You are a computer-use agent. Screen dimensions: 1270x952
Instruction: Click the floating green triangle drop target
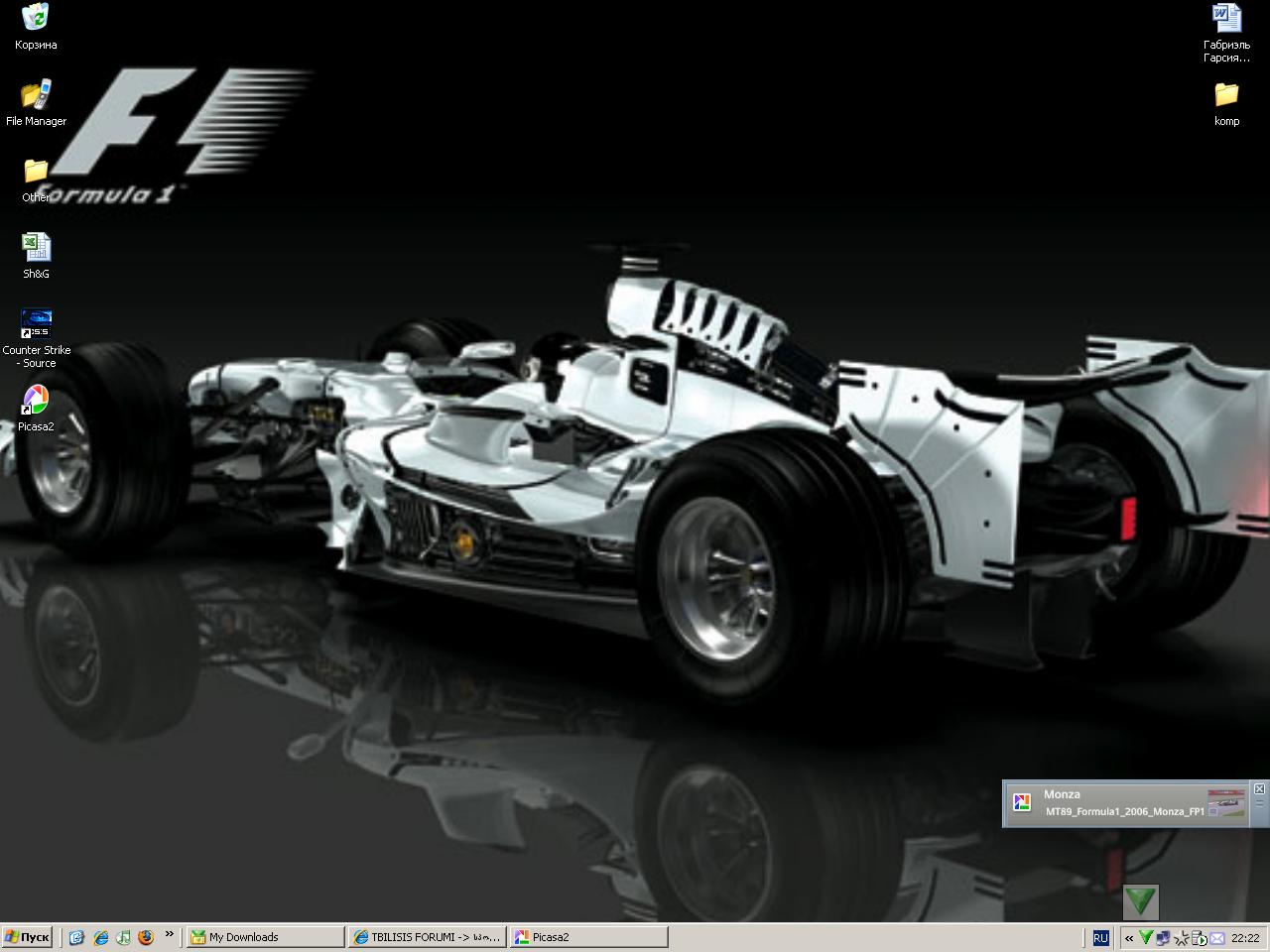tap(1141, 901)
